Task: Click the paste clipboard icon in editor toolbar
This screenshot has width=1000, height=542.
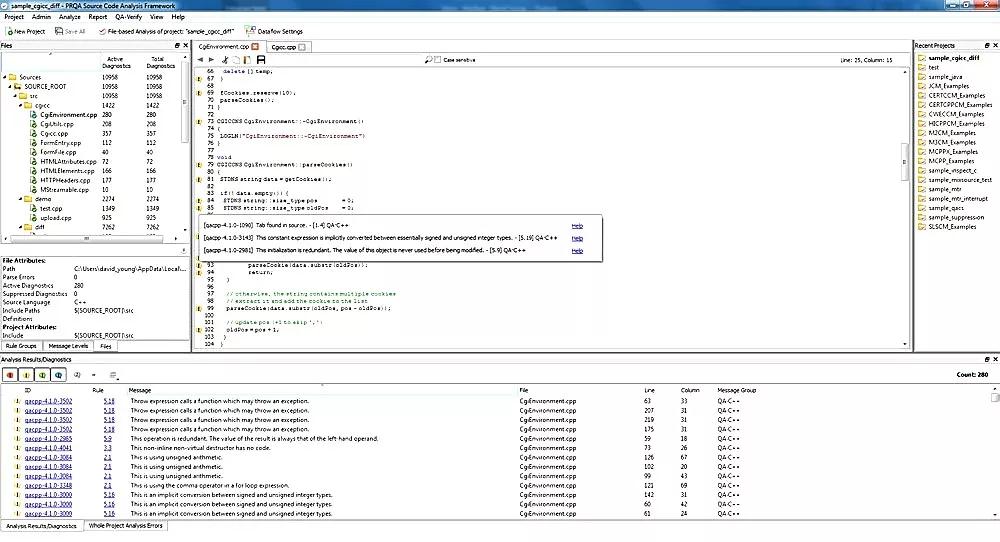Action: point(247,60)
